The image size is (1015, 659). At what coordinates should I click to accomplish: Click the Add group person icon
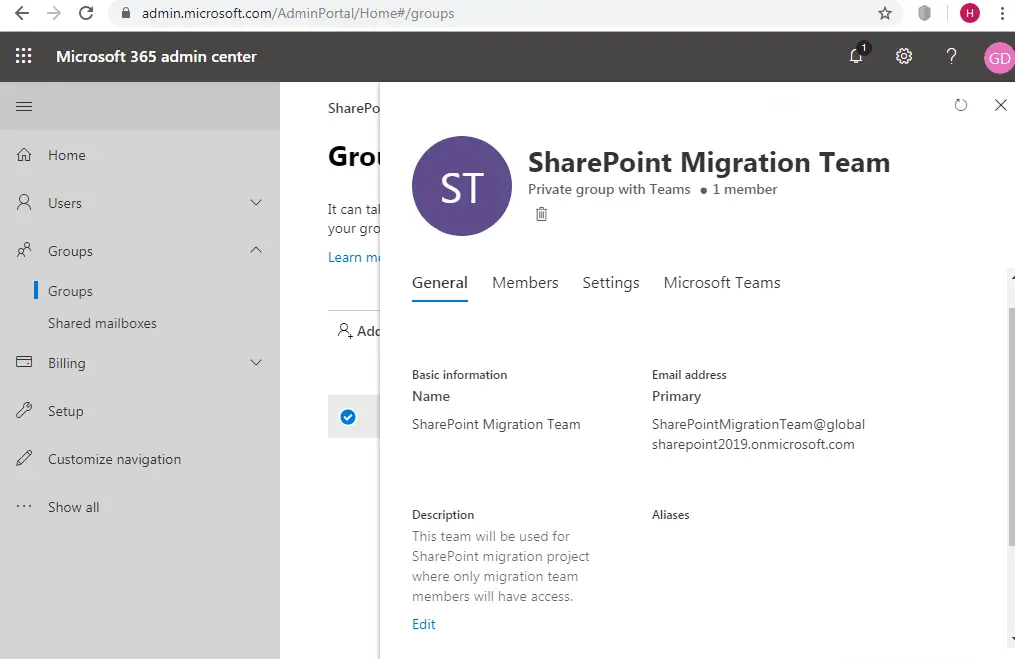tap(345, 331)
